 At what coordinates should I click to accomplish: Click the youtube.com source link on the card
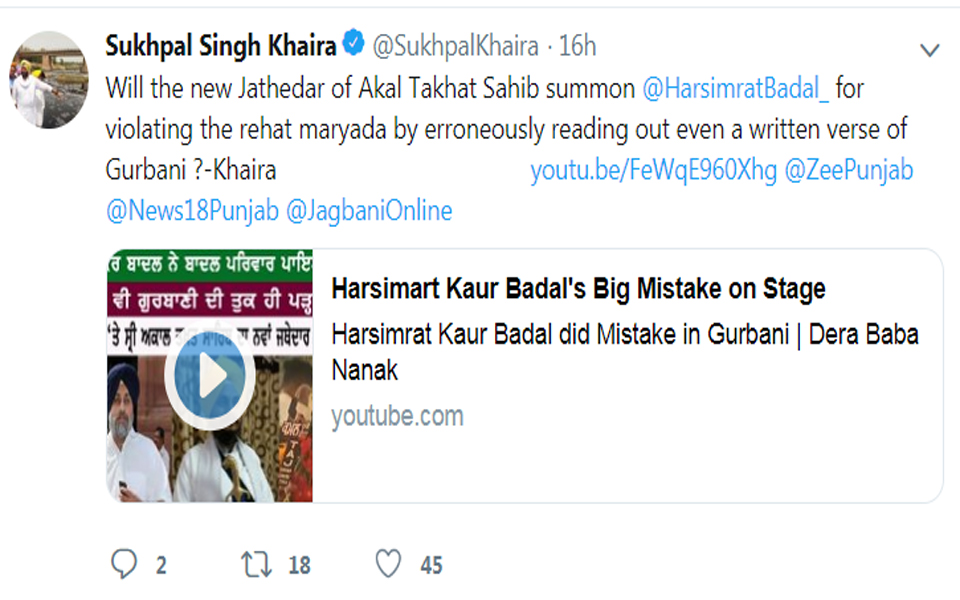tap(396, 416)
